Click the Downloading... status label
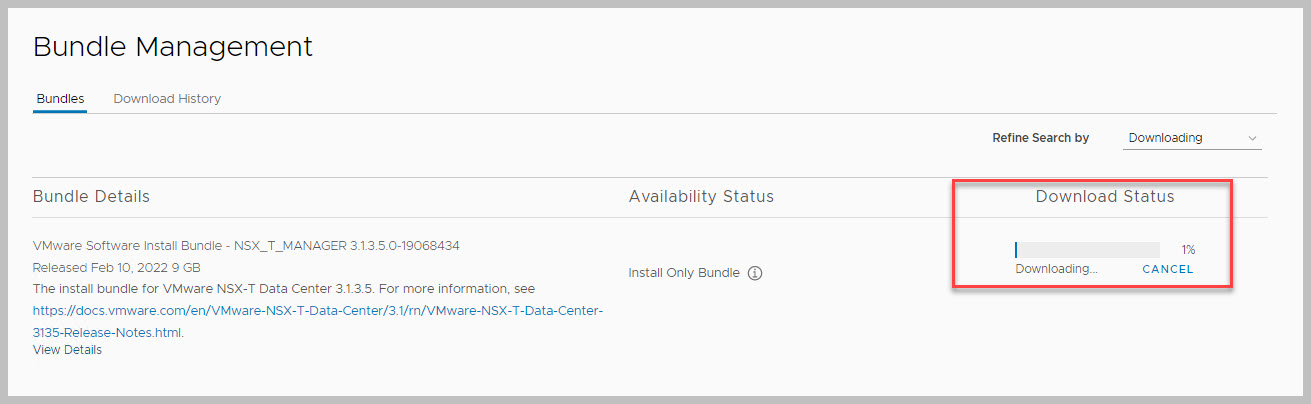 tap(1056, 269)
